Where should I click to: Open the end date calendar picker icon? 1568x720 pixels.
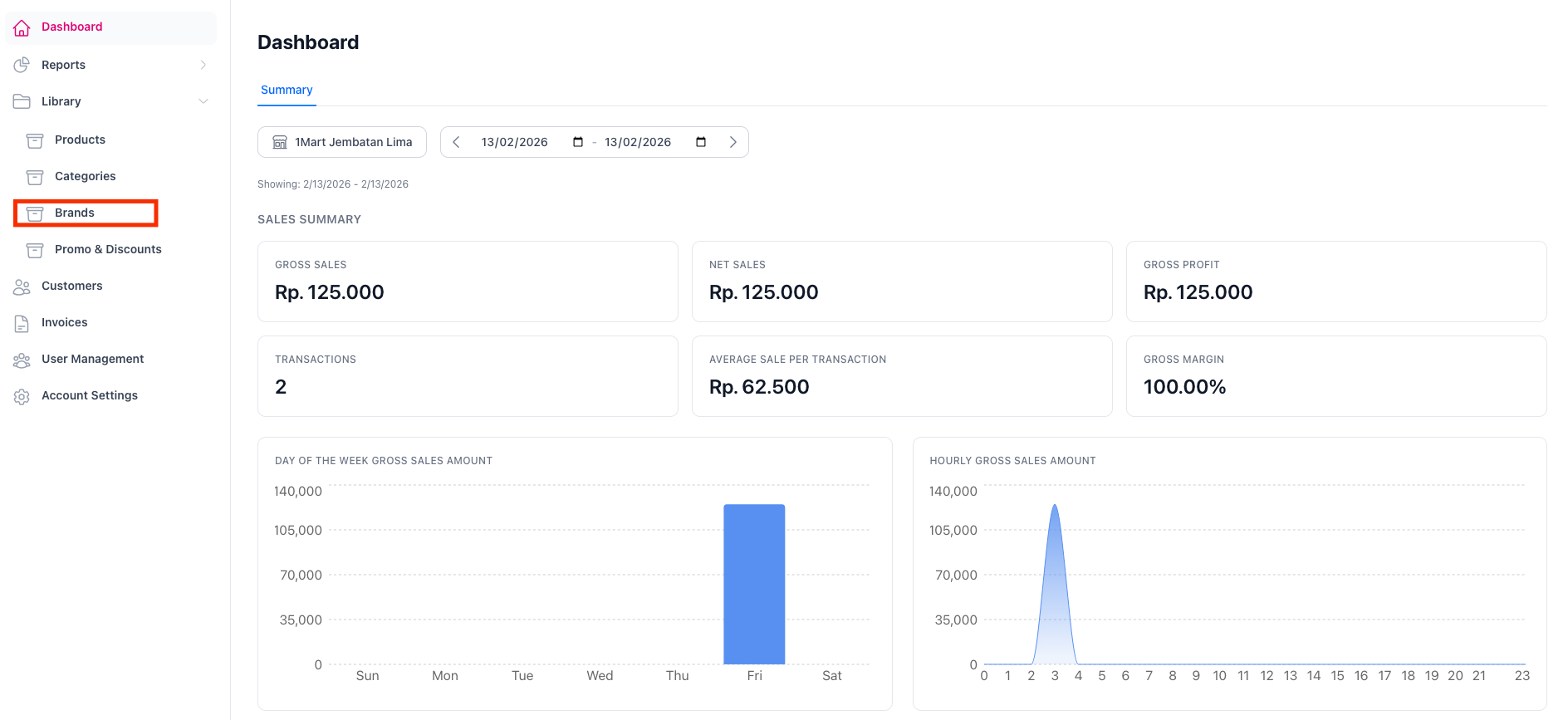[x=701, y=142]
